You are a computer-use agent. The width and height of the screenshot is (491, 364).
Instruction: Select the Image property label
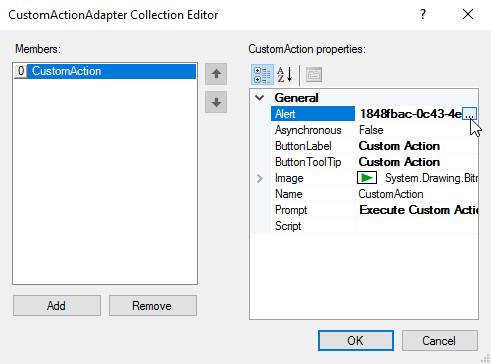pos(313,178)
